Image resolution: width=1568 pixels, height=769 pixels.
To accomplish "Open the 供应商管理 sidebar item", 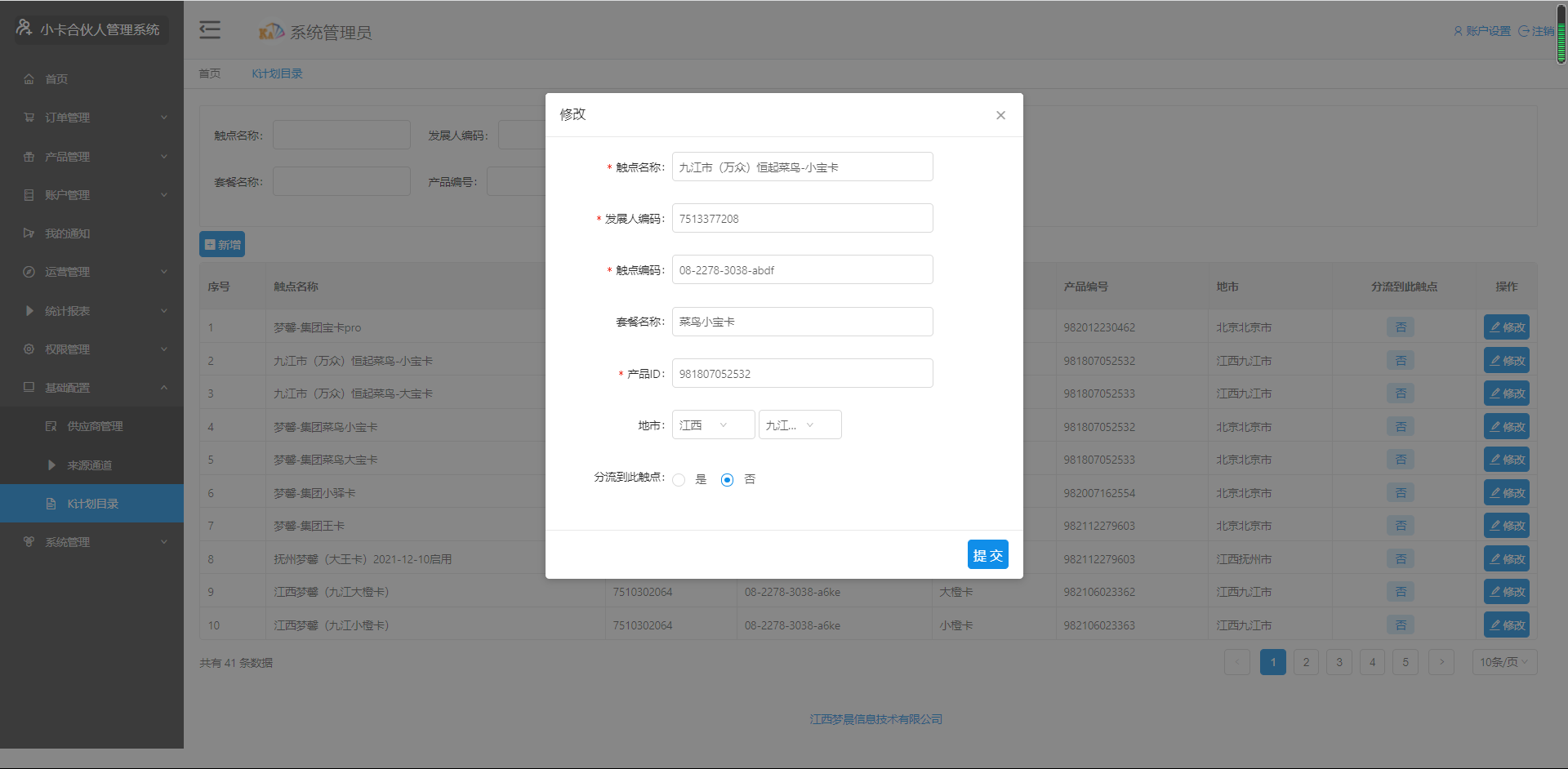I will click(x=95, y=426).
